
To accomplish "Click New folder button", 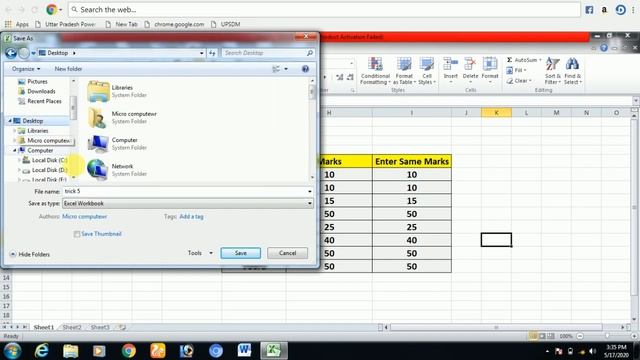I will [x=68, y=69].
